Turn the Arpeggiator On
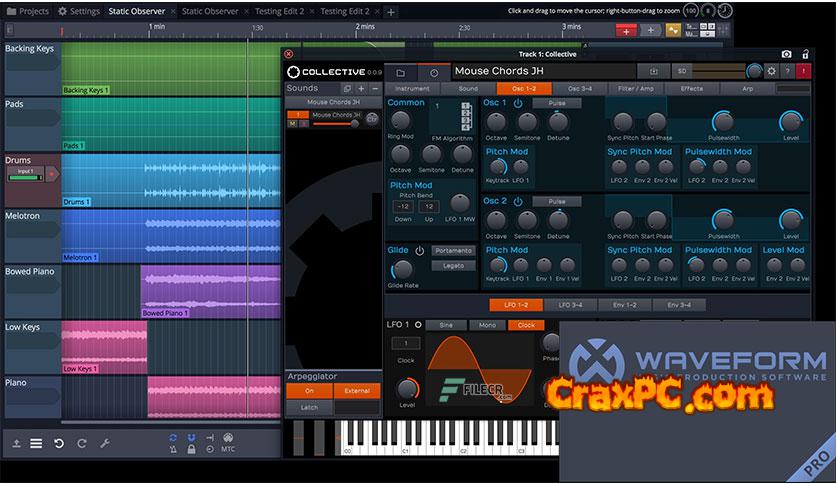 tap(309, 391)
